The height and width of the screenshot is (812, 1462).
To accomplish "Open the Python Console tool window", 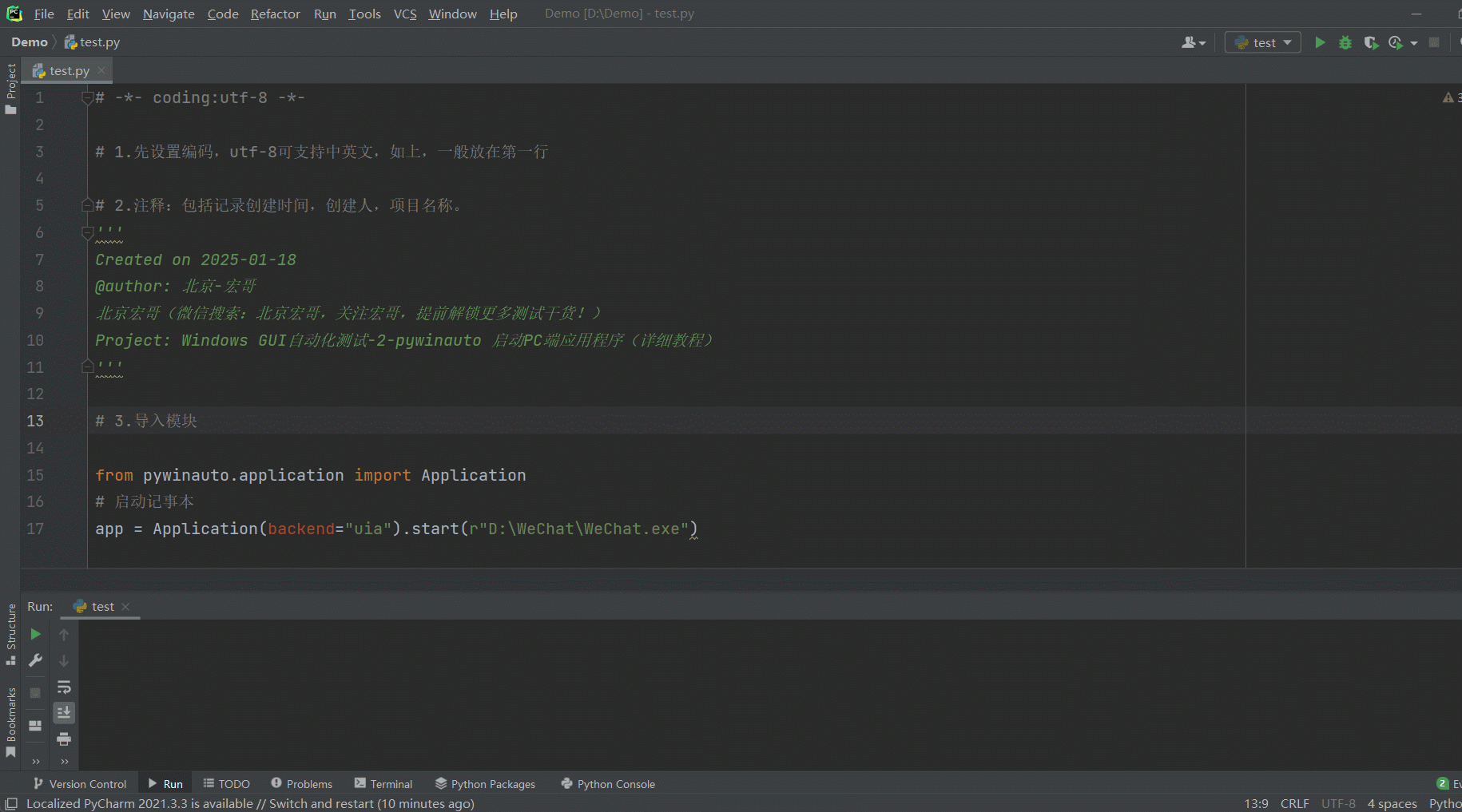I will click(x=608, y=784).
